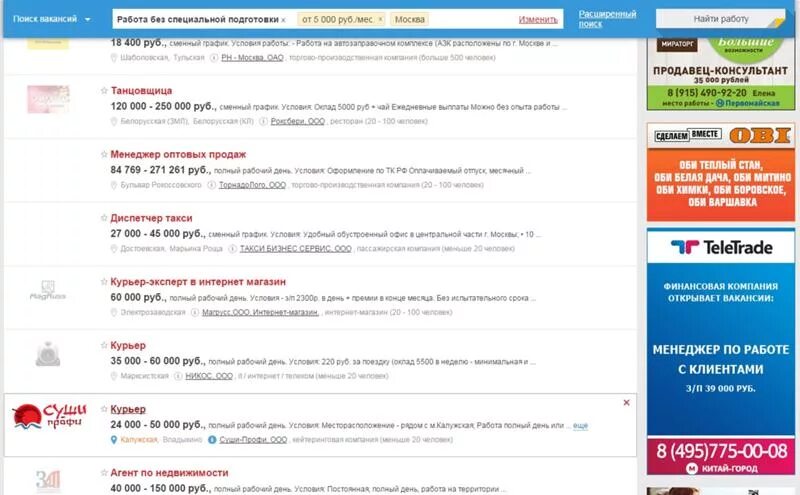Open the Рокбери, ООО company link
Screen dimensions: 800x495
(297, 121)
